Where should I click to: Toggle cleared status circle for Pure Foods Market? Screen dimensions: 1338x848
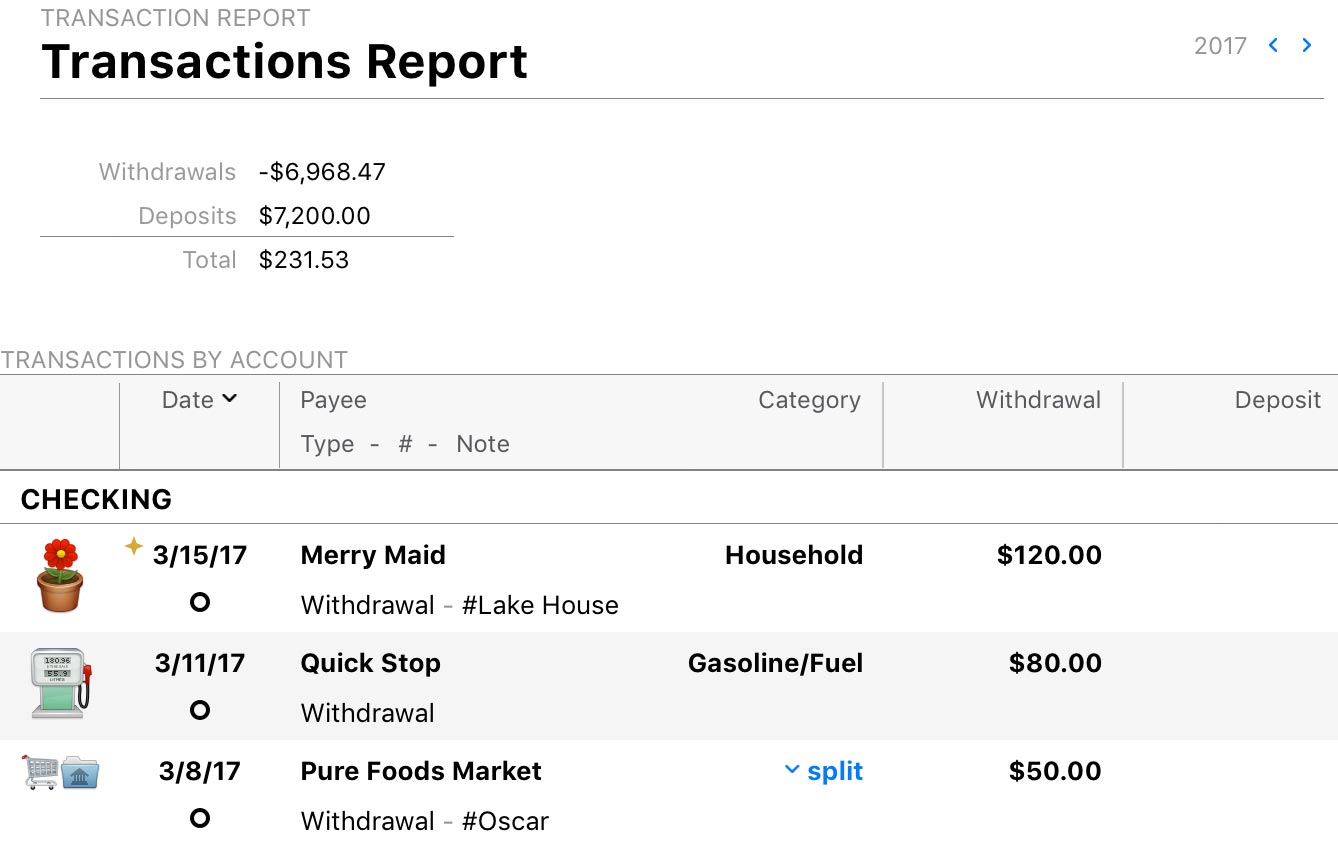tap(200, 818)
